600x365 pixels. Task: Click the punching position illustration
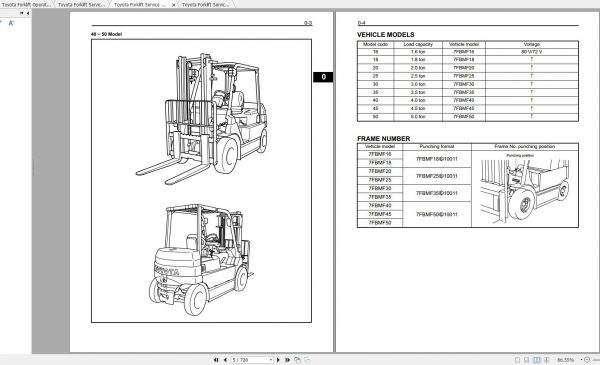(525, 189)
